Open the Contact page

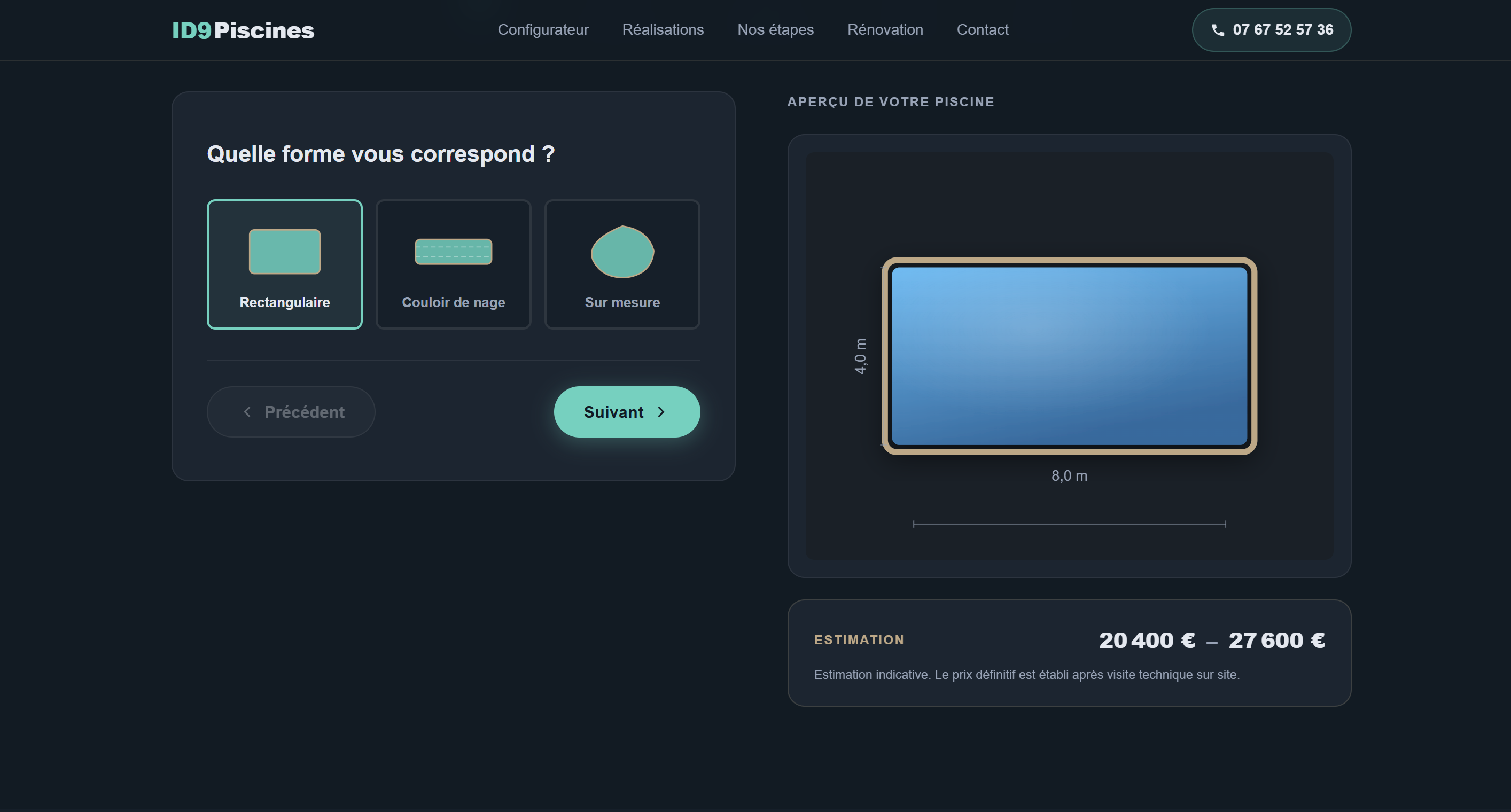(983, 30)
